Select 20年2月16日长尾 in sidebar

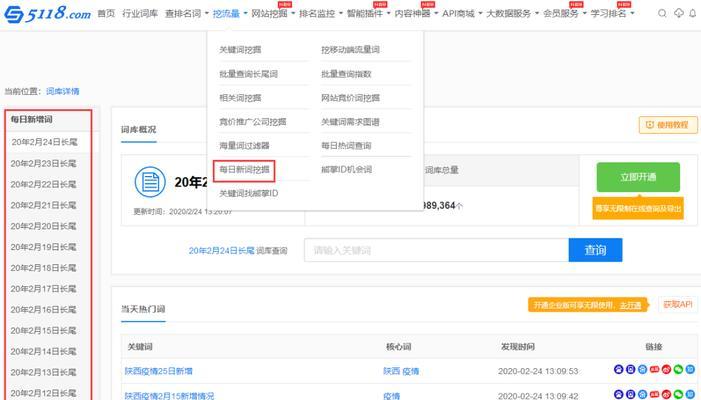(43, 309)
